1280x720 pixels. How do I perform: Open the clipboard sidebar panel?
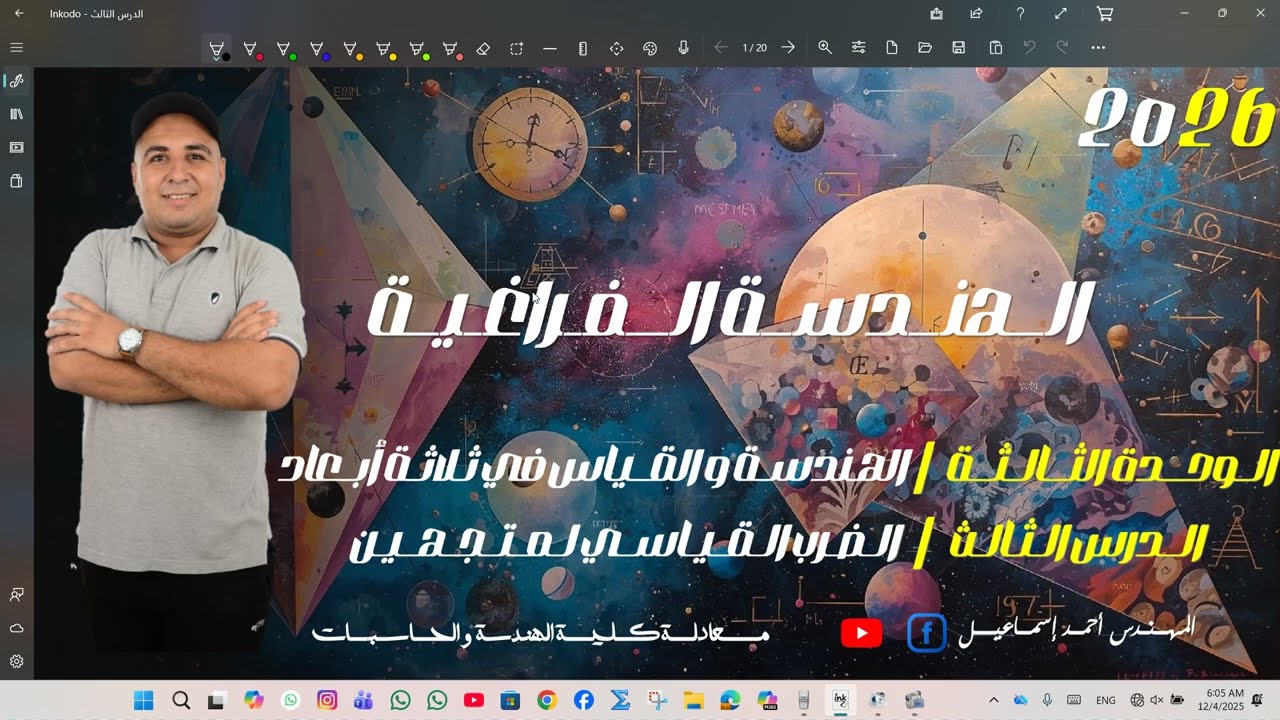[16, 181]
